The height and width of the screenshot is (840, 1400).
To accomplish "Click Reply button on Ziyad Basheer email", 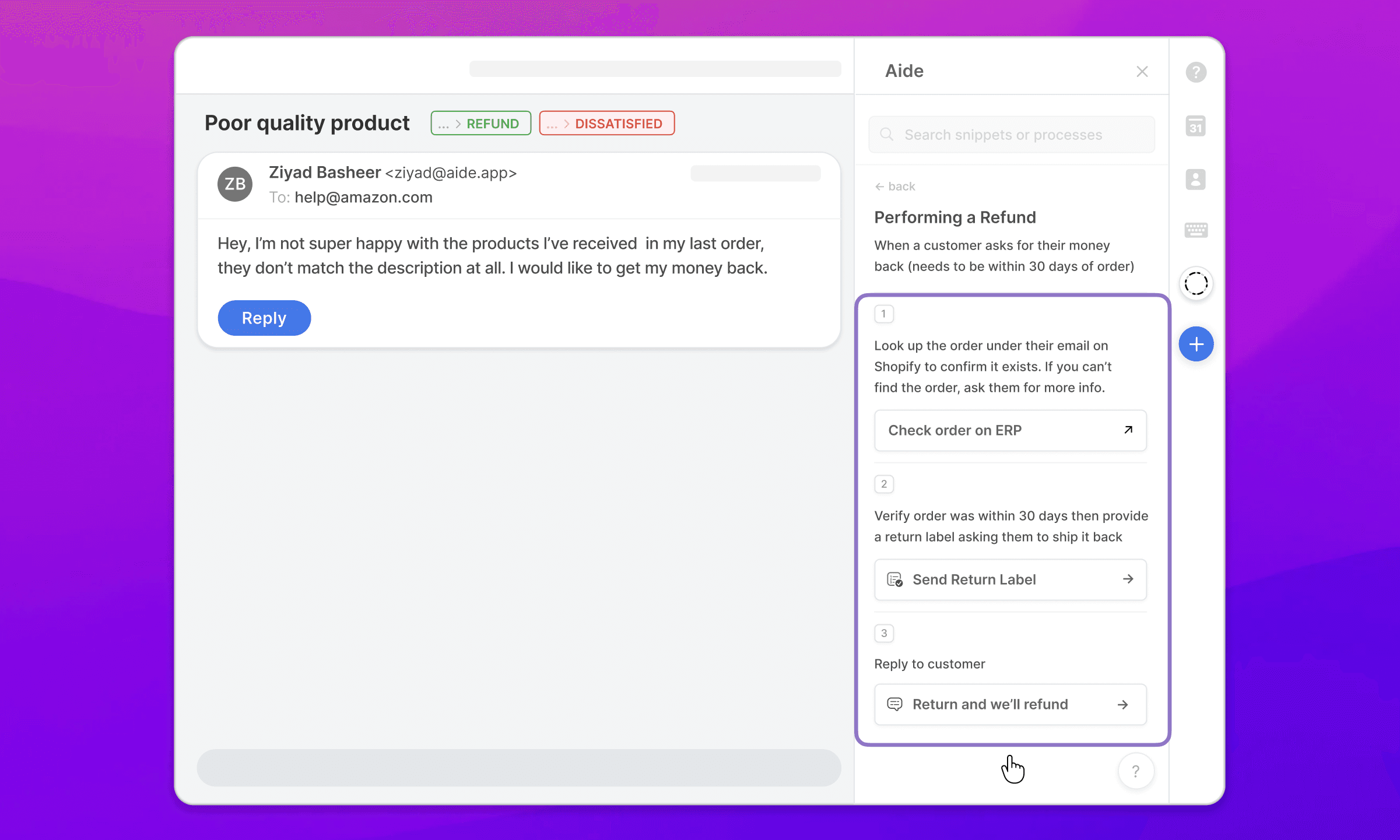I will pos(263,317).
